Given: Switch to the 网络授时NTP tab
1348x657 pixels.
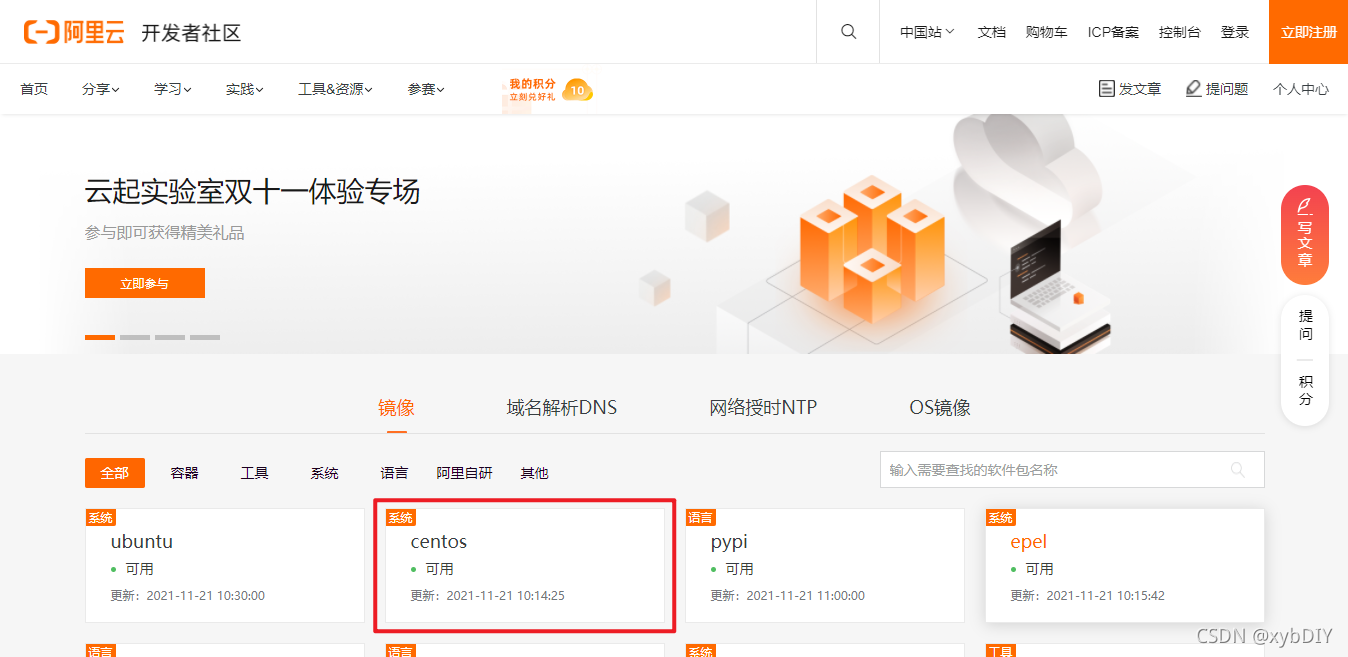Looking at the screenshot, I should click(x=763, y=408).
